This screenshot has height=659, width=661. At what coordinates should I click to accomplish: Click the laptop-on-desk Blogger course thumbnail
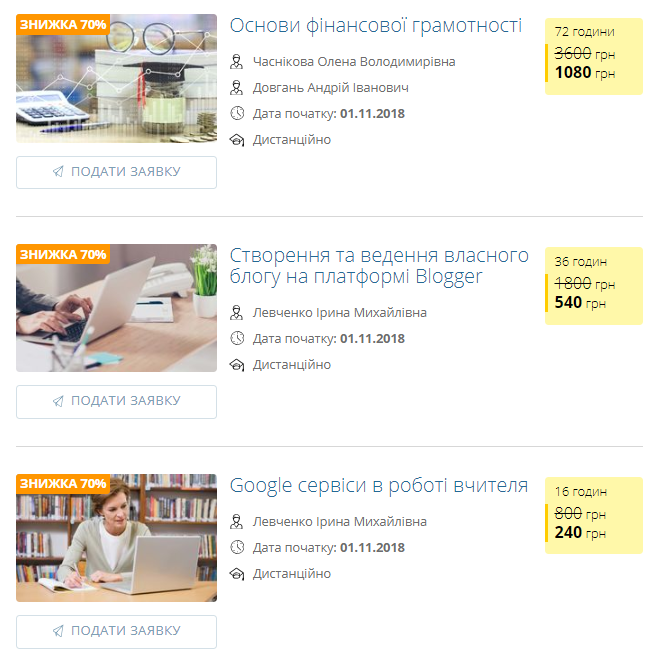click(x=116, y=308)
